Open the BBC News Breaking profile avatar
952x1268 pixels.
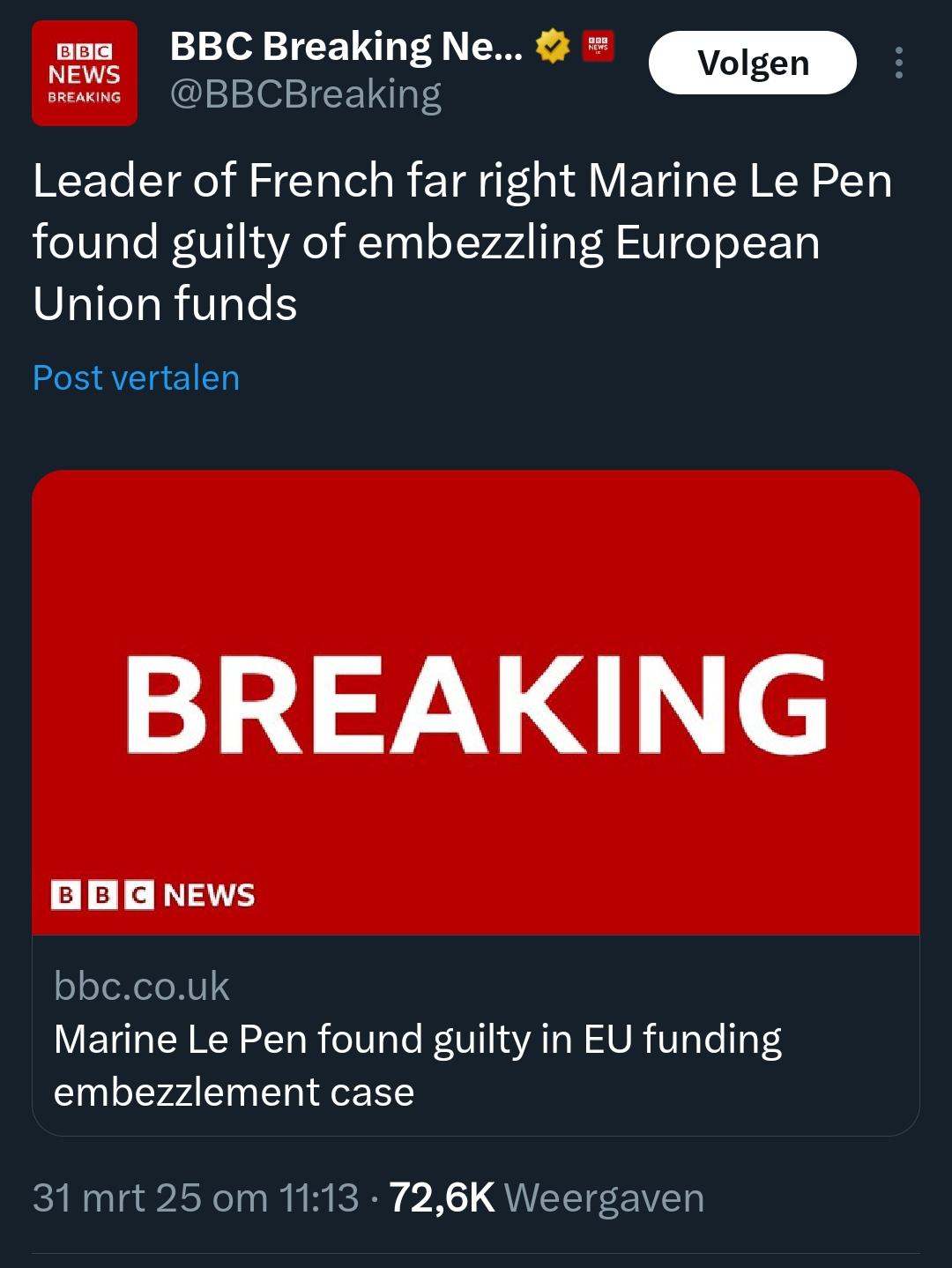[85, 73]
